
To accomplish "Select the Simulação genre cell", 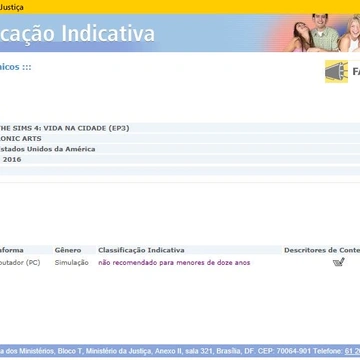I will click(72, 263).
